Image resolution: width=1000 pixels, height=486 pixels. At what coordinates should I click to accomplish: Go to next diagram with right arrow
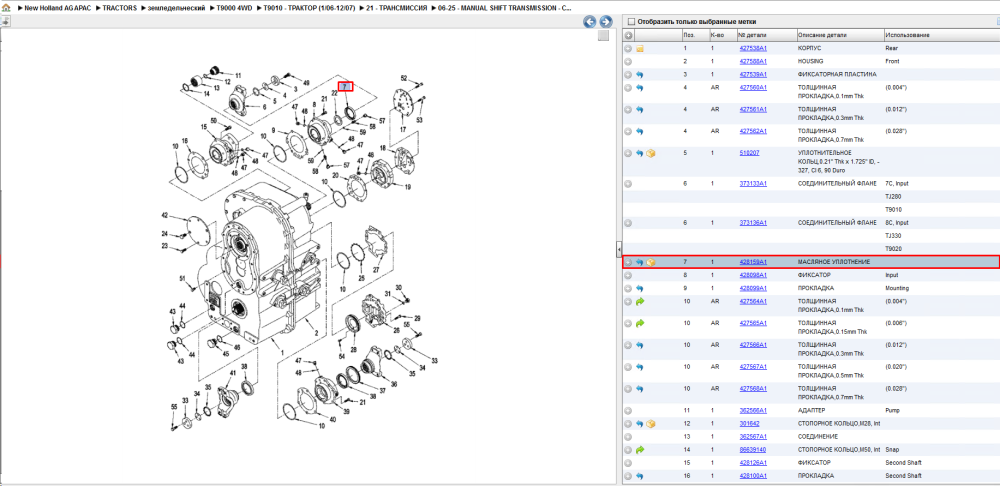[x=605, y=22]
